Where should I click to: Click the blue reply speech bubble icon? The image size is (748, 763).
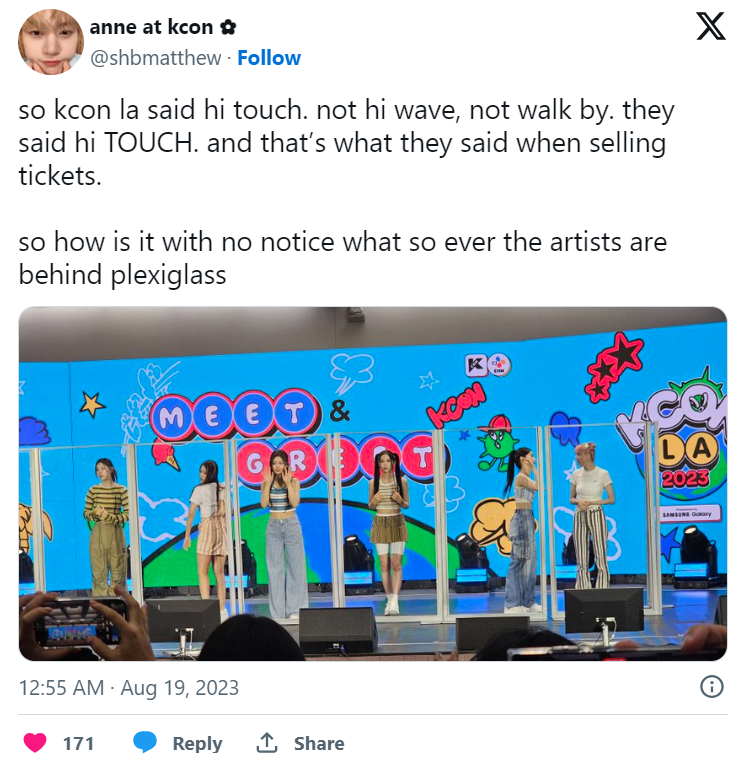pos(146,743)
